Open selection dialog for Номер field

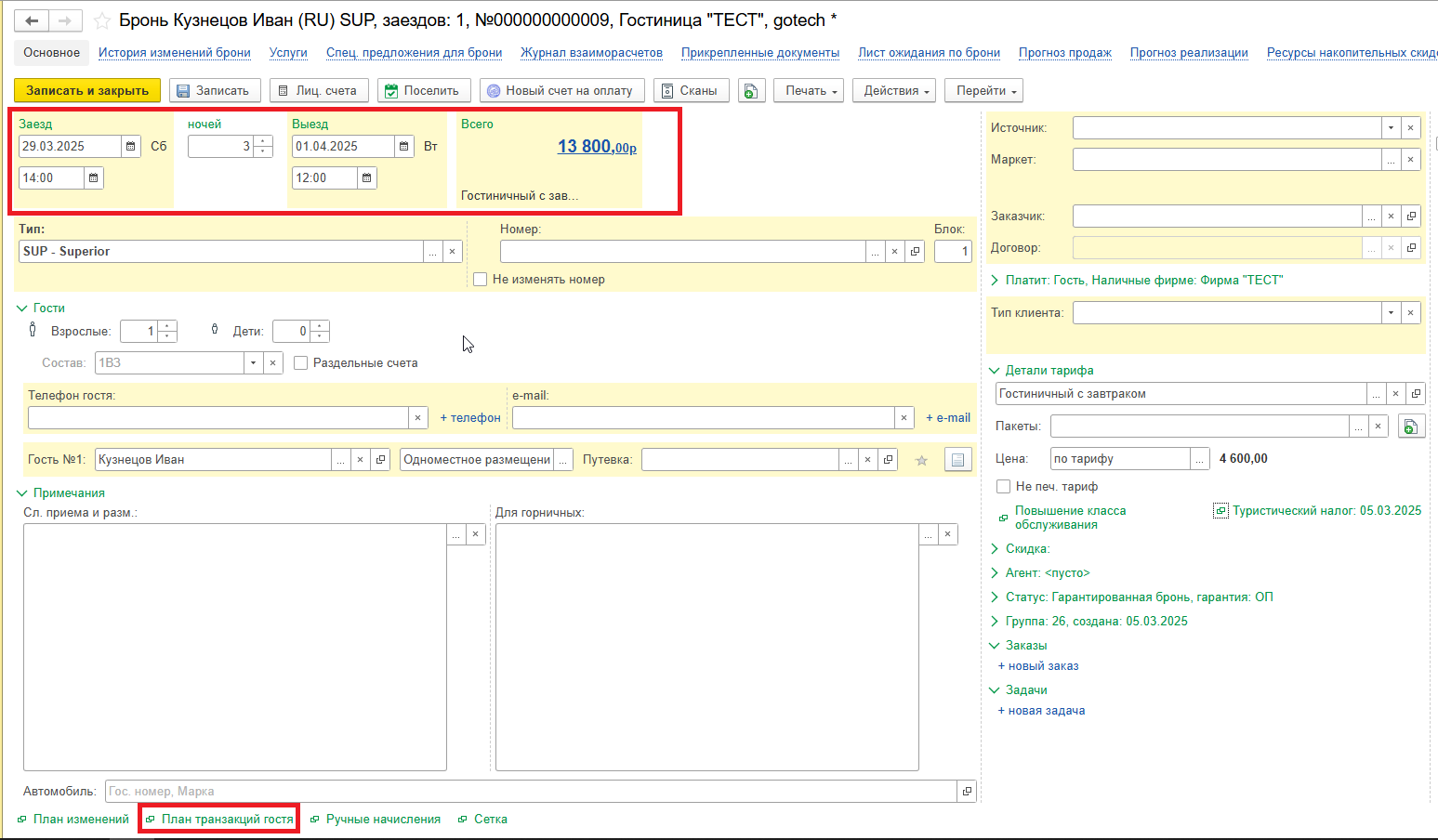click(876, 251)
